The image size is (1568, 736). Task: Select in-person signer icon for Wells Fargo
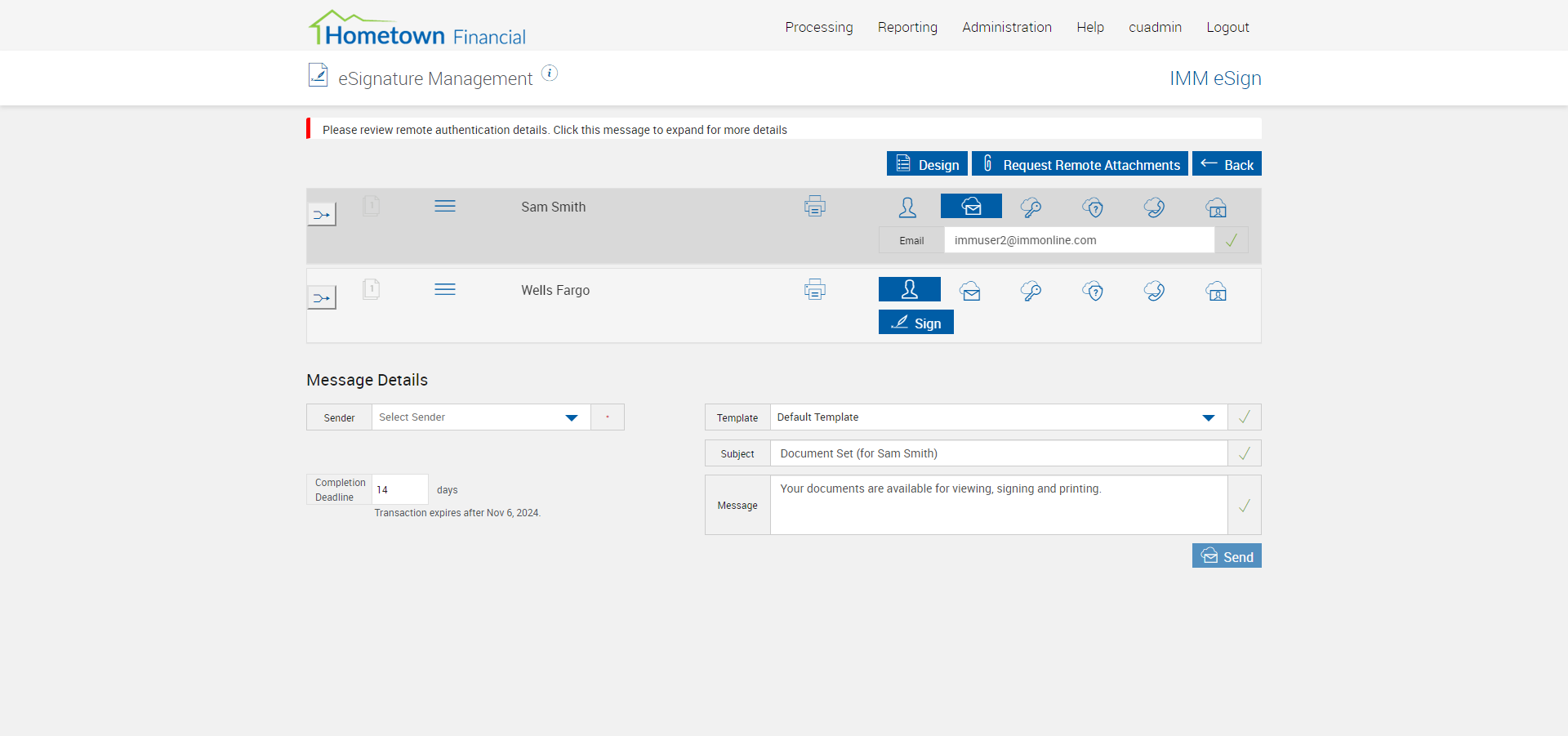point(909,289)
